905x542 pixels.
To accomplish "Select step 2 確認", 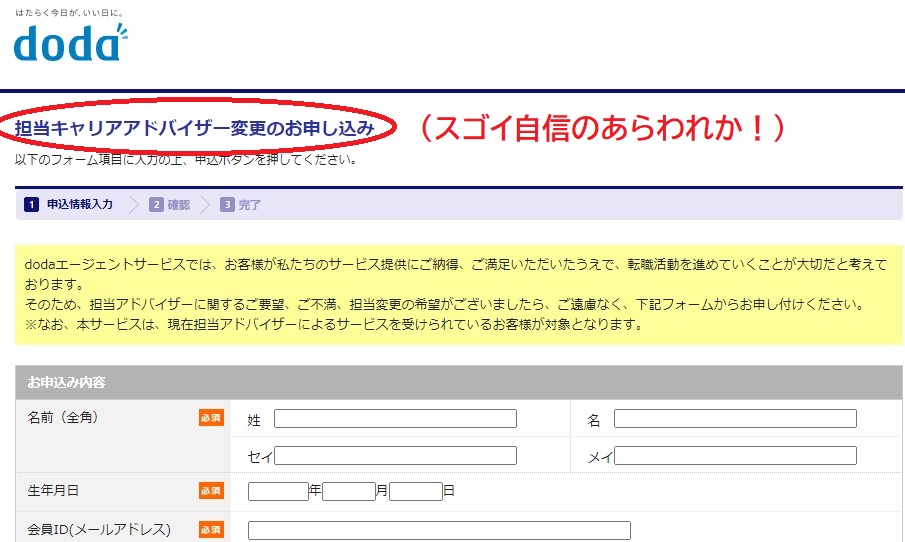I will click(x=169, y=204).
